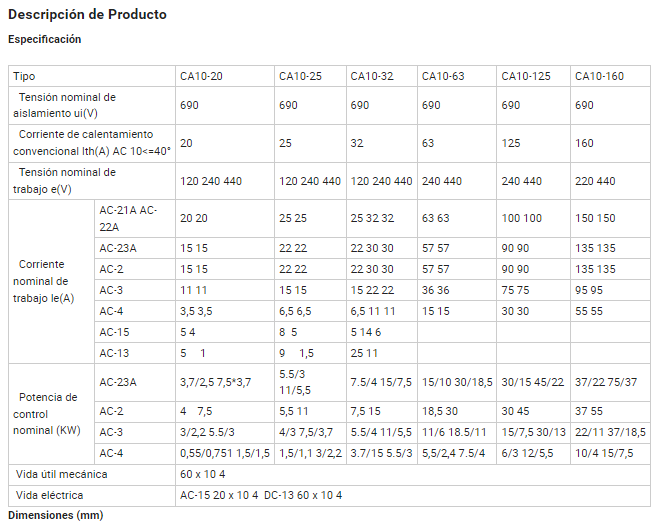The image size is (672, 528).
Task: Select the CA10-32 column header cell
Action: click(381, 76)
